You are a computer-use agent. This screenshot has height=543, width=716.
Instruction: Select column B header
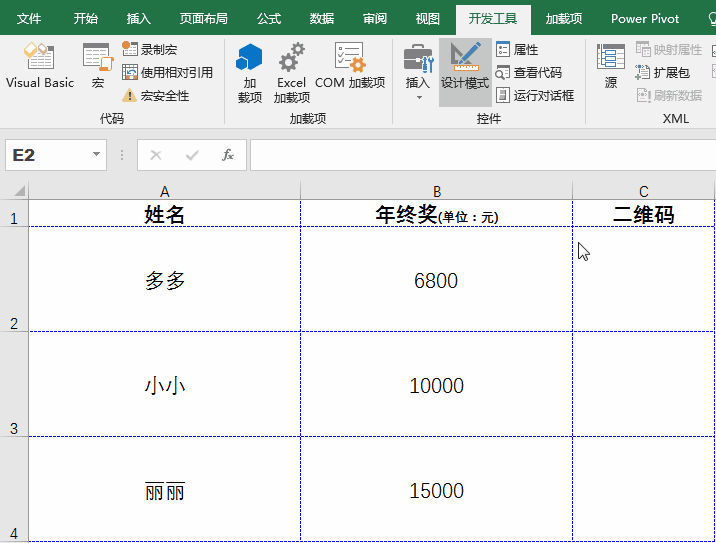click(437, 191)
